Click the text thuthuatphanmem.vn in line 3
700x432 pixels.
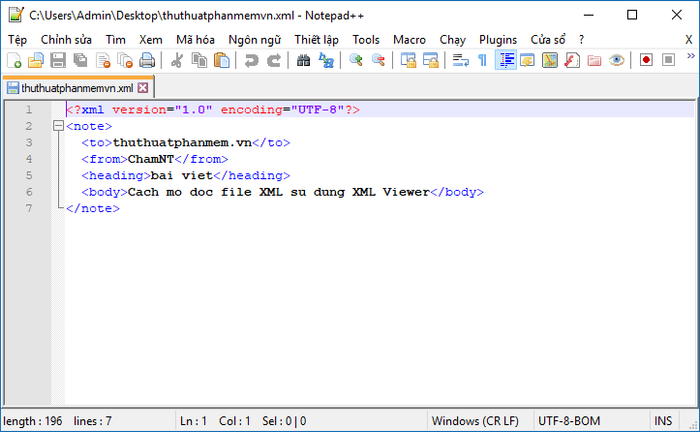click(x=182, y=142)
